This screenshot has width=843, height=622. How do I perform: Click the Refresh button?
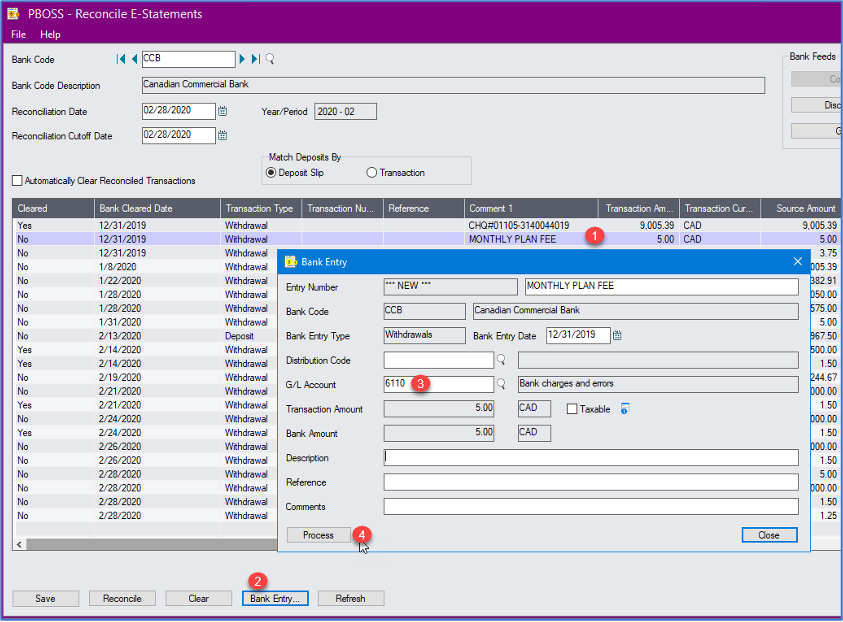pos(351,598)
